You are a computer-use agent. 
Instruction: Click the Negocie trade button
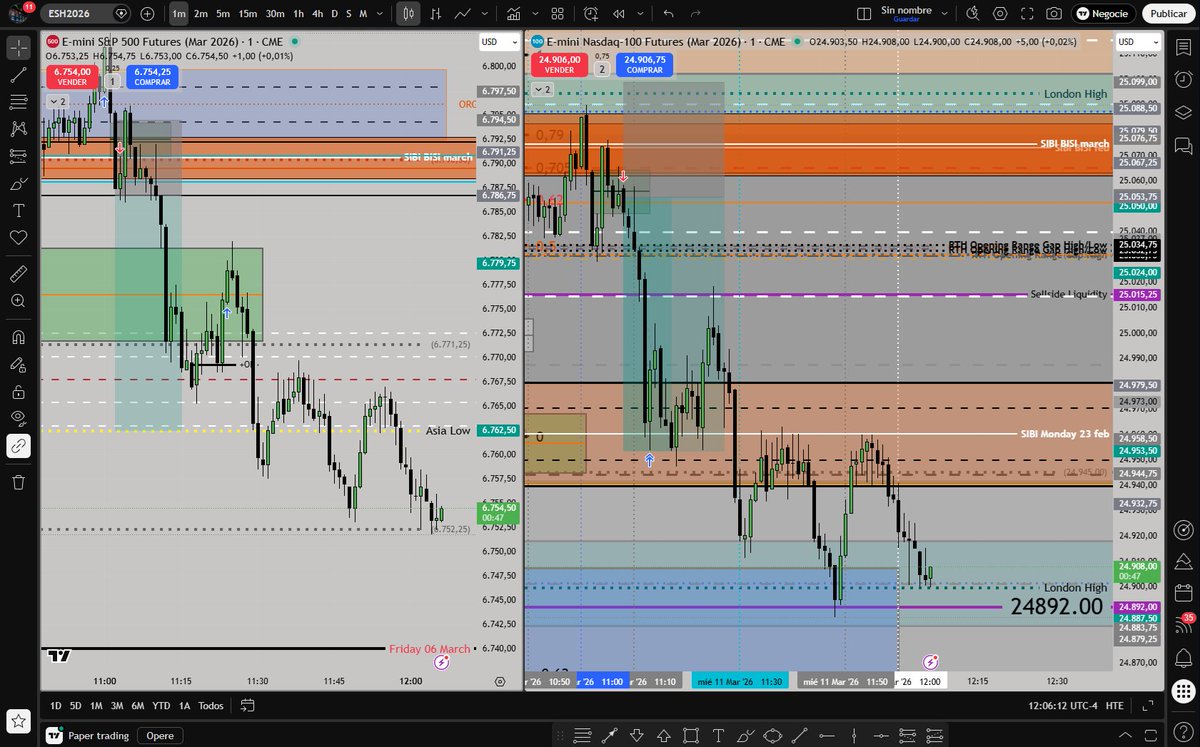[x=1104, y=14]
